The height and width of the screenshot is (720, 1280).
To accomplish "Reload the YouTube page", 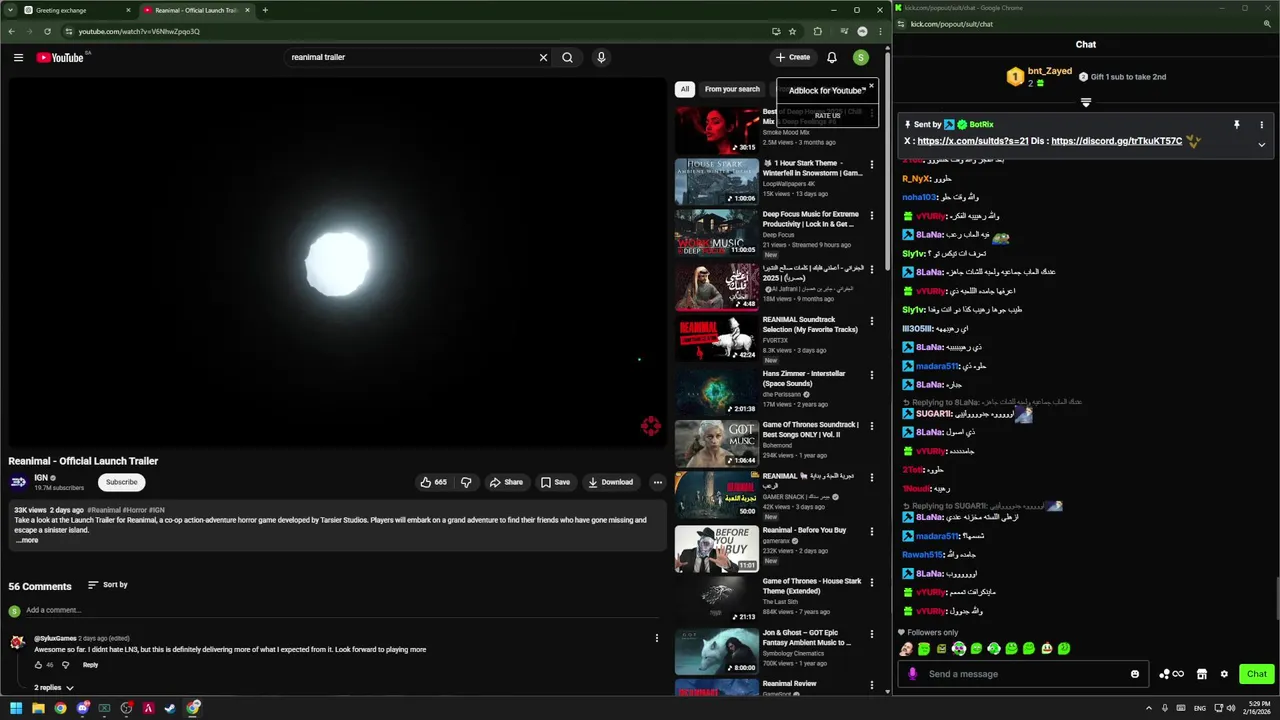I will (47, 31).
